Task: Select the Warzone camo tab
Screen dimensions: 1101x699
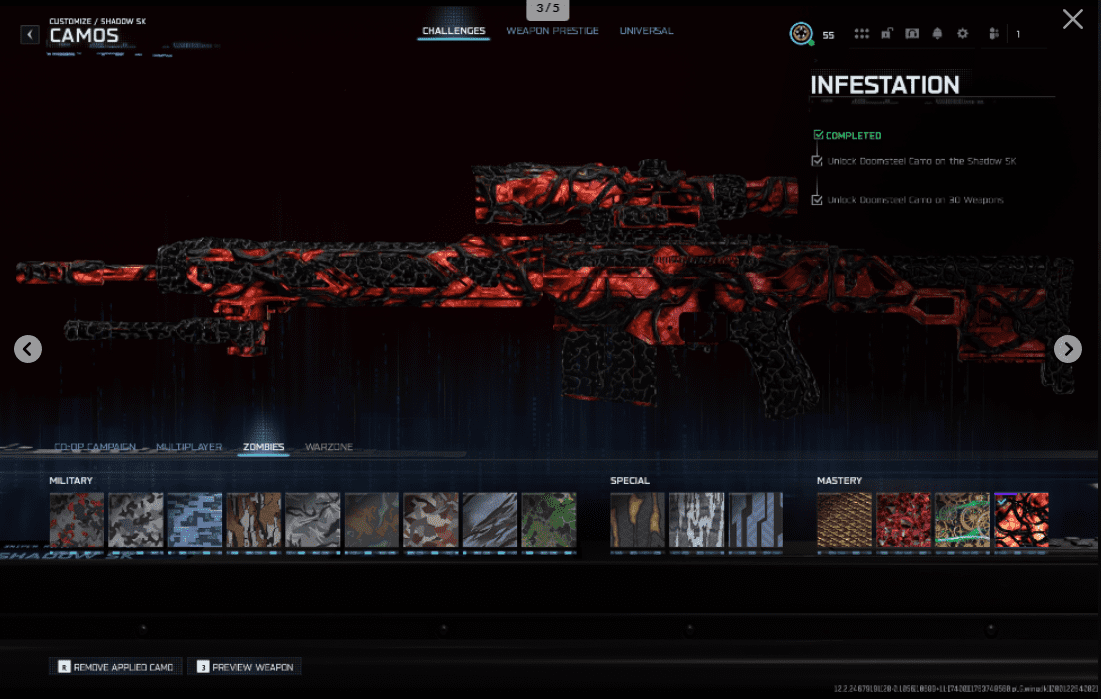Action: click(329, 447)
